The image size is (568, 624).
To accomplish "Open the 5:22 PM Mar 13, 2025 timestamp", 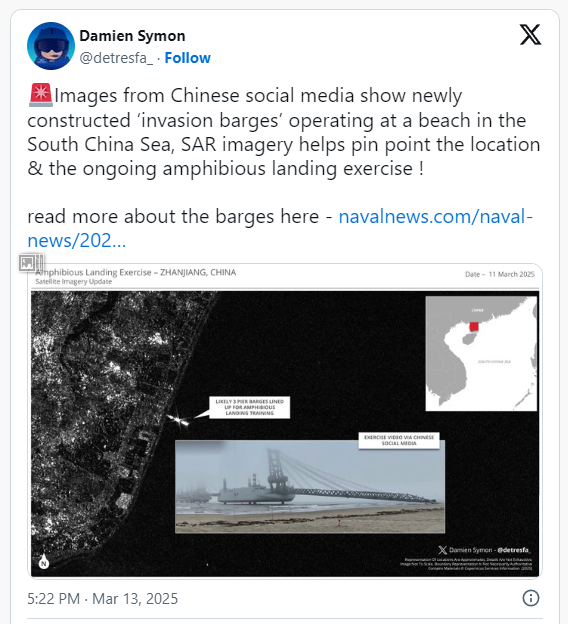I will (102, 599).
